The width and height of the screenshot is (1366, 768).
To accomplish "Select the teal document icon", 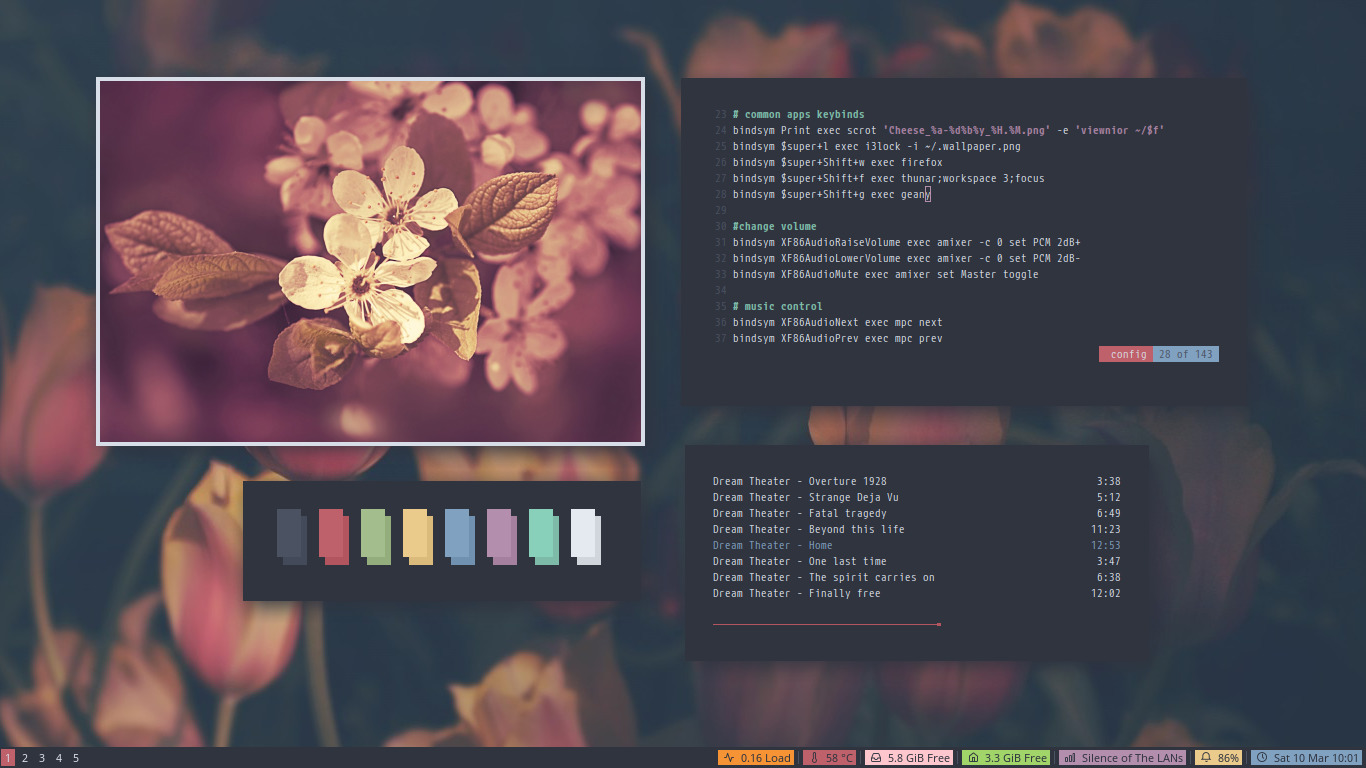I will click(544, 536).
